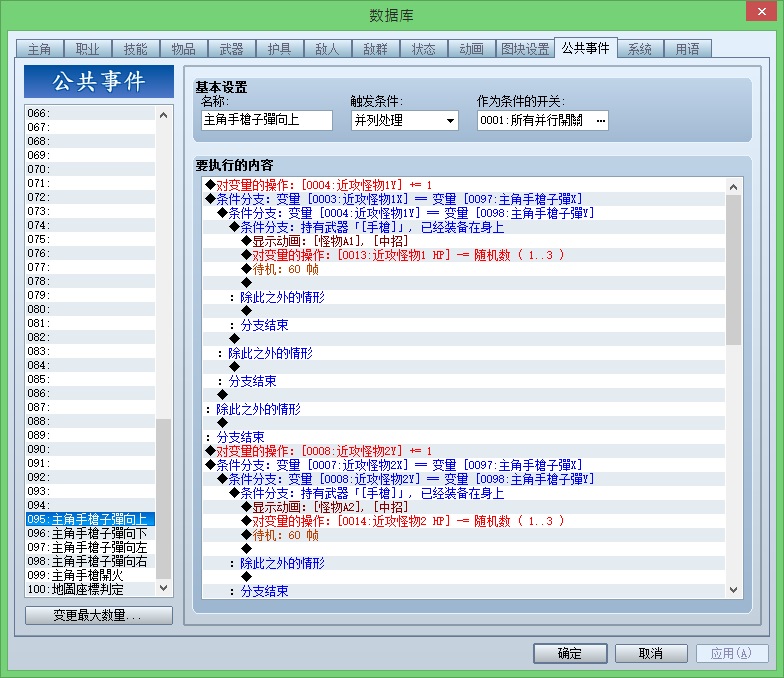The image size is (784, 678).
Task: Open the switch selector ellipsis button
Action: (x=600, y=120)
